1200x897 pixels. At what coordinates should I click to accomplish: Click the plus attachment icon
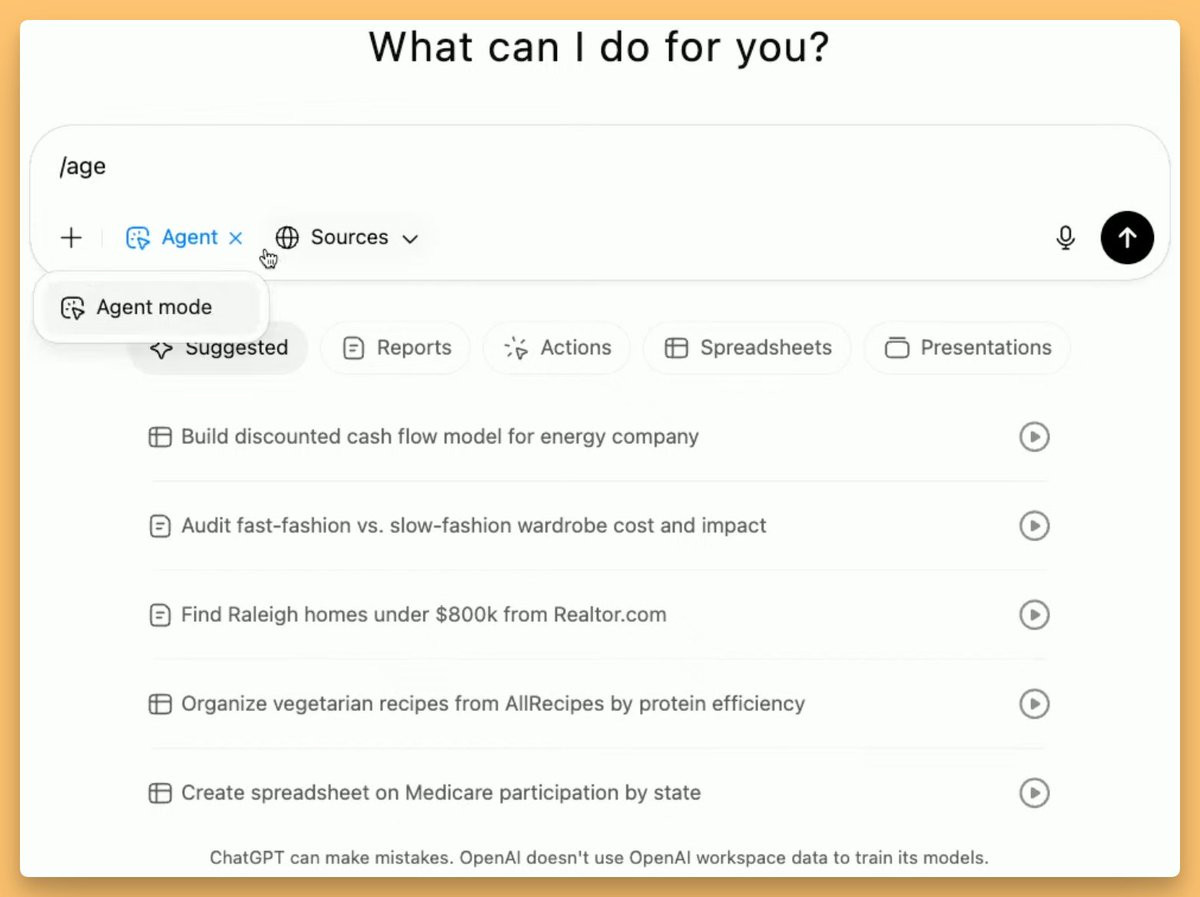click(x=71, y=238)
